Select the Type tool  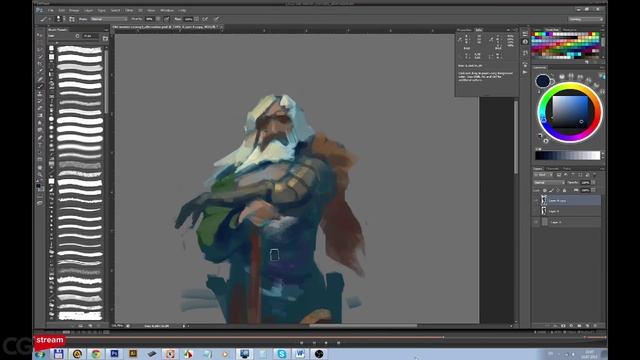(40, 145)
